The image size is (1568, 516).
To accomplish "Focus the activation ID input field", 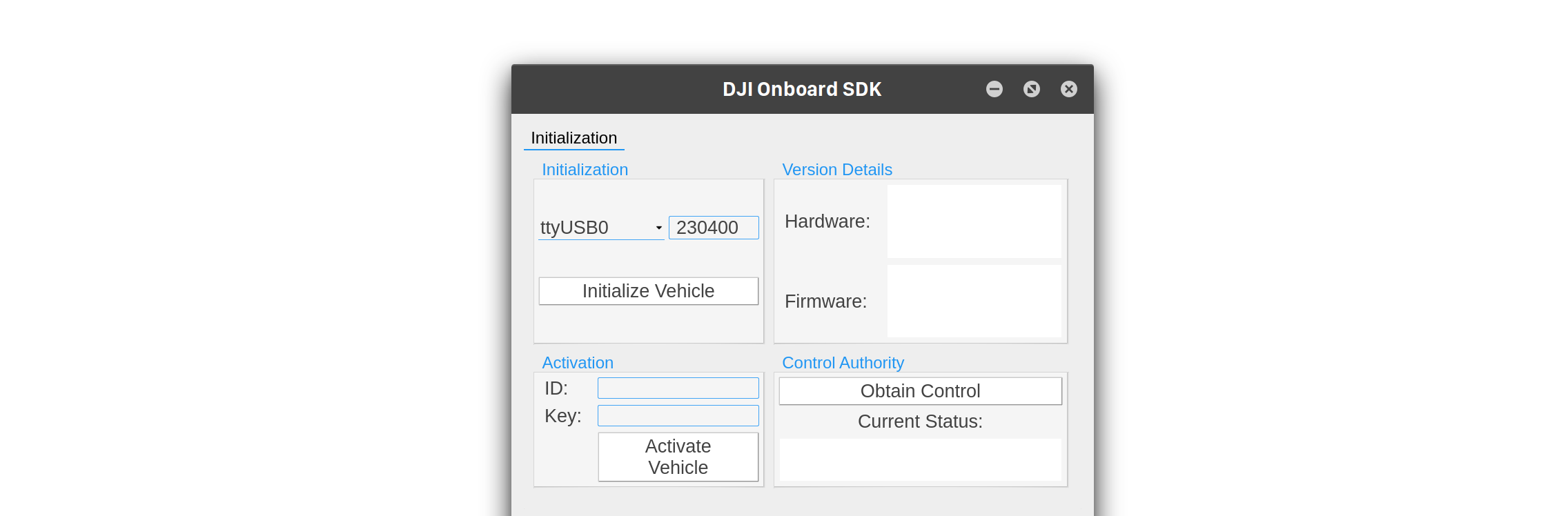I will click(x=678, y=388).
